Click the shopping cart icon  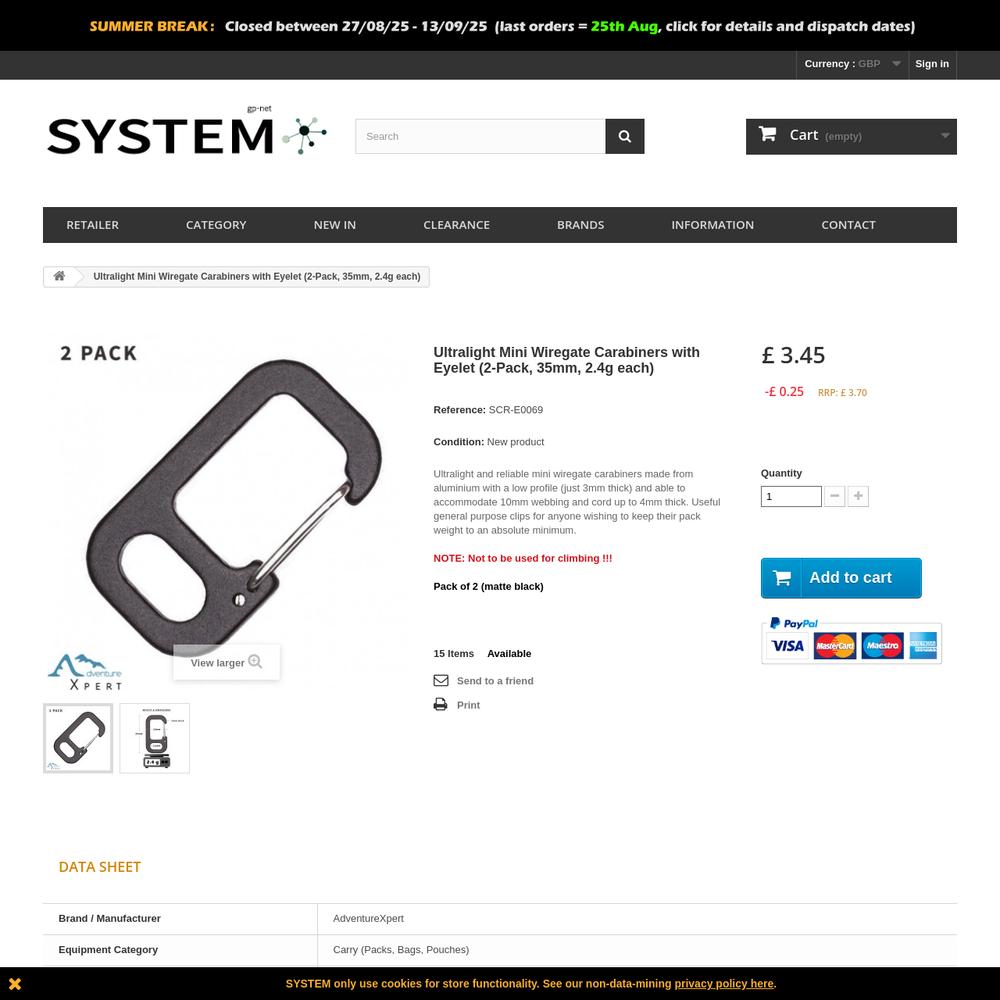767,134
